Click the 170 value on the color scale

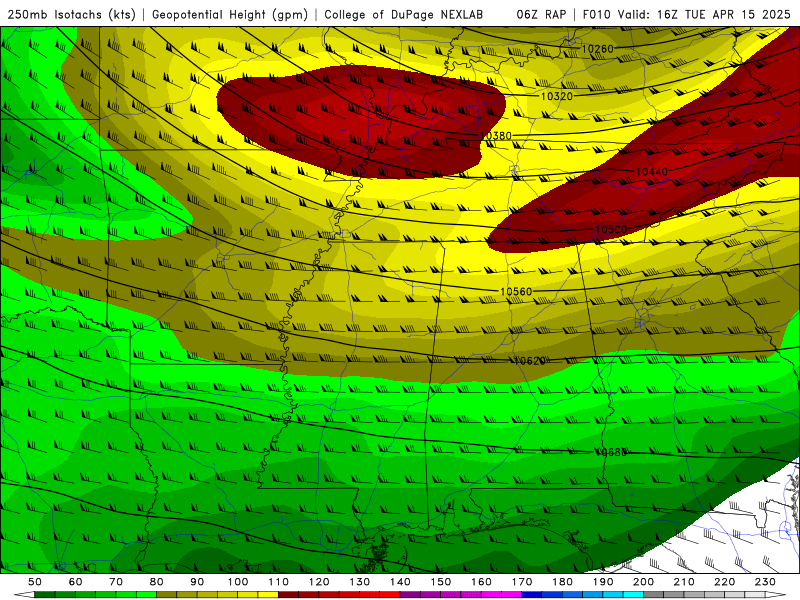click(x=522, y=582)
